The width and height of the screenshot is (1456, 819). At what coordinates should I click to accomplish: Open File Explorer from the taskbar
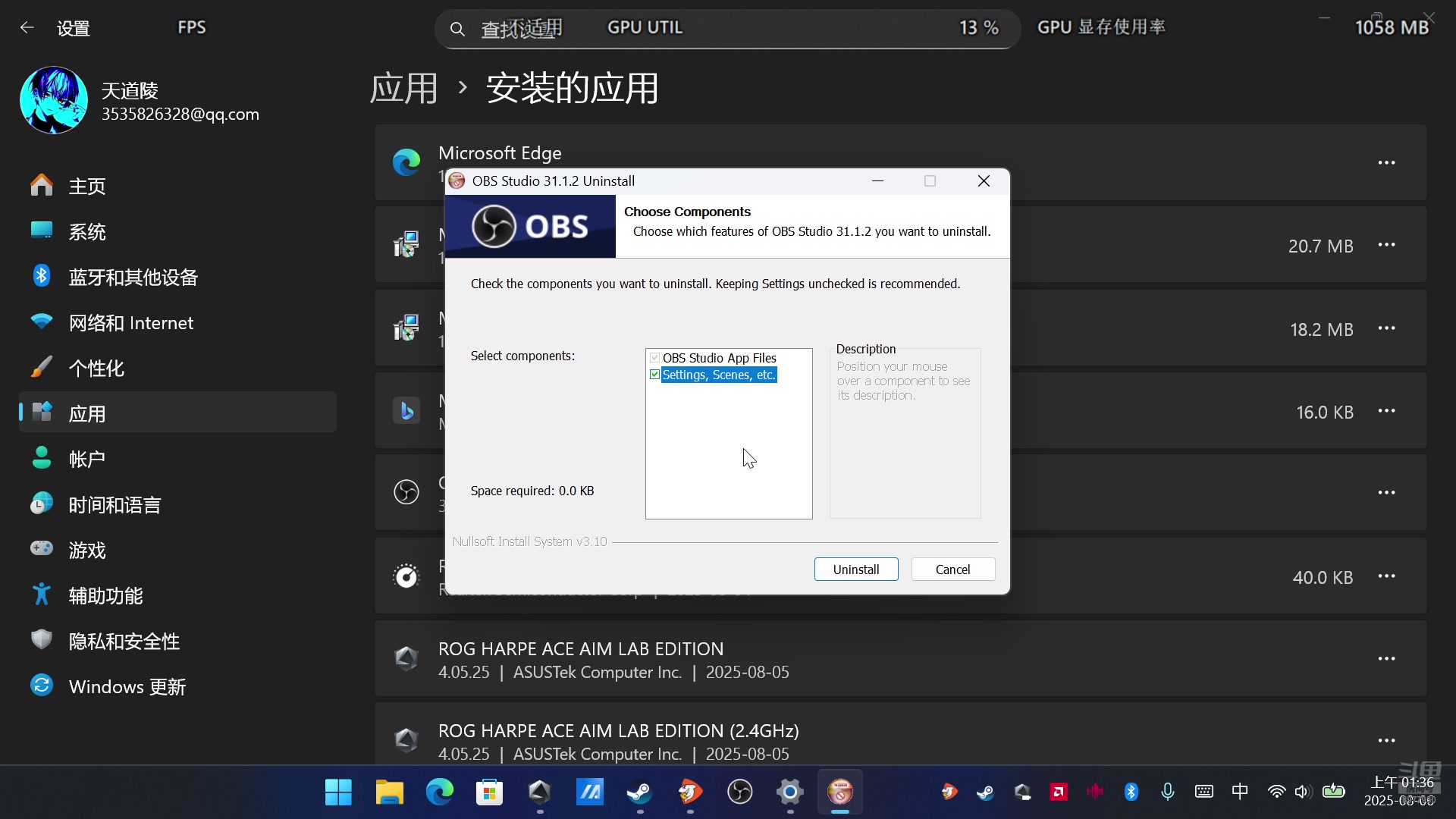tap(389, 792)
